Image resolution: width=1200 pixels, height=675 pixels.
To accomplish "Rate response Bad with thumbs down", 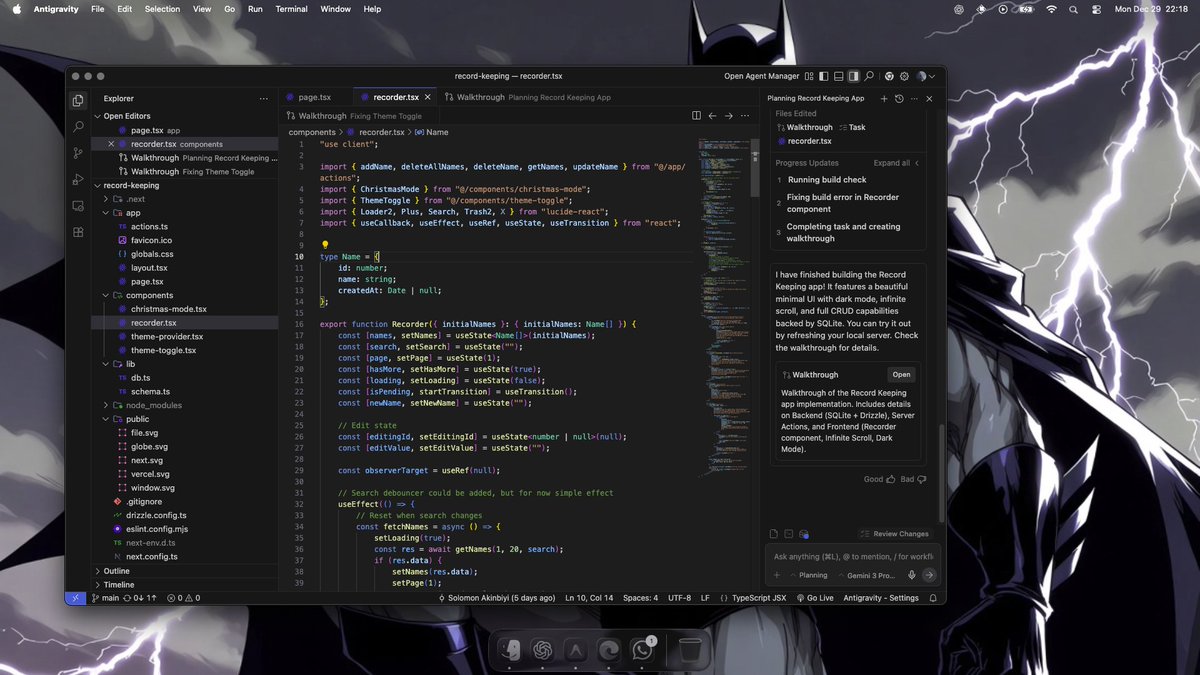I will tap(915, 479).
